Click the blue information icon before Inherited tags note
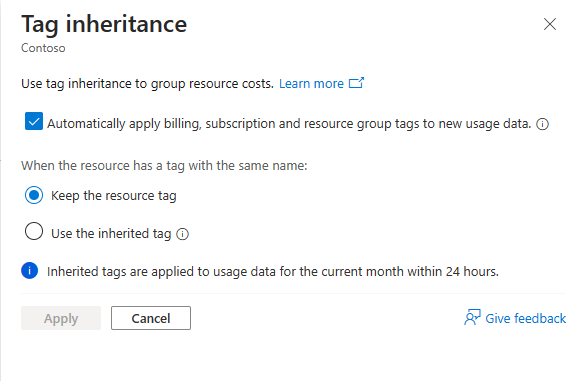The height and width of the screenshot is (381, 586). 30,270
